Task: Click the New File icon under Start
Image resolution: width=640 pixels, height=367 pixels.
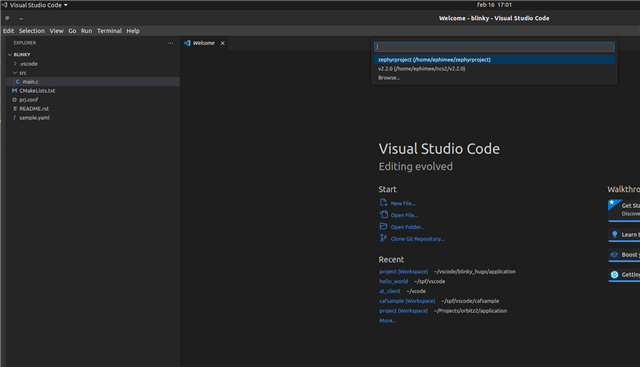Action: [383, 202]
